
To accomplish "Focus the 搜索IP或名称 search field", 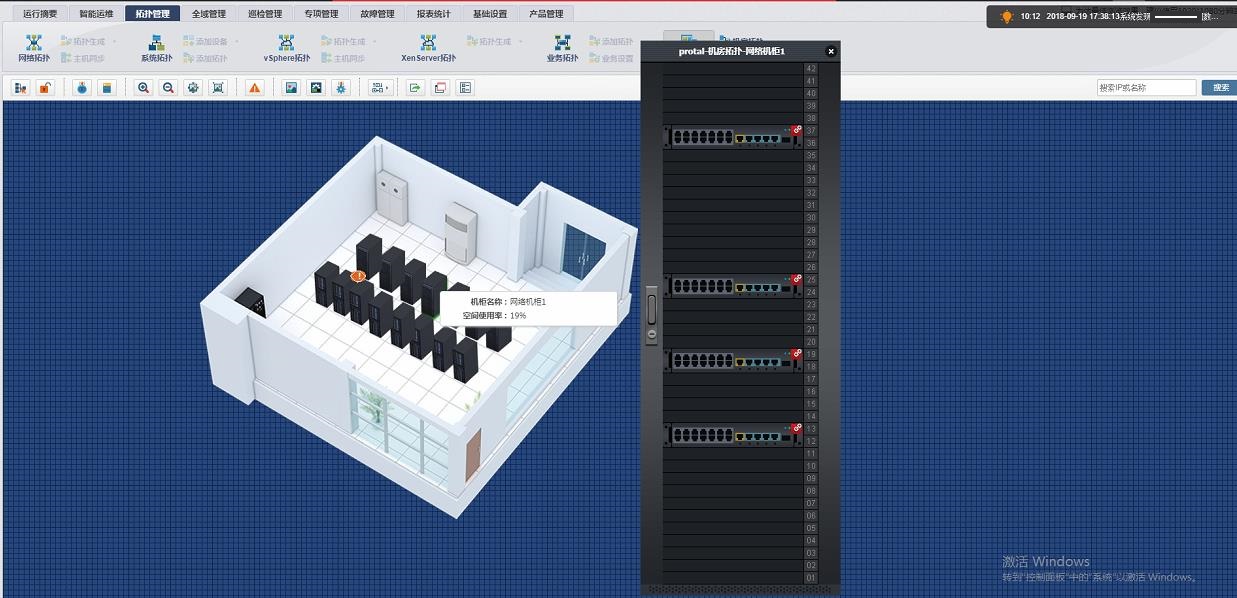I will tap(1146, 88).
